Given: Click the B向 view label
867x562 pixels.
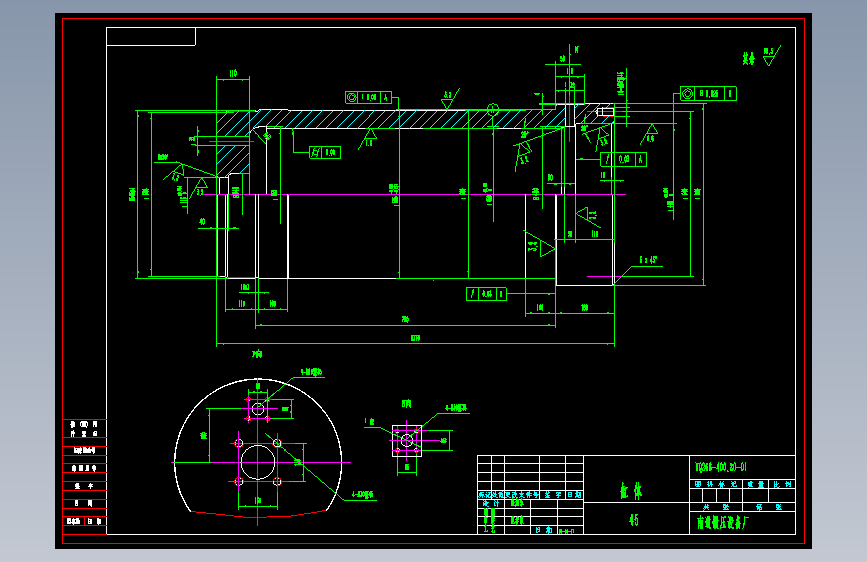Looking at the screenshot, I should [x=406, y=404].
